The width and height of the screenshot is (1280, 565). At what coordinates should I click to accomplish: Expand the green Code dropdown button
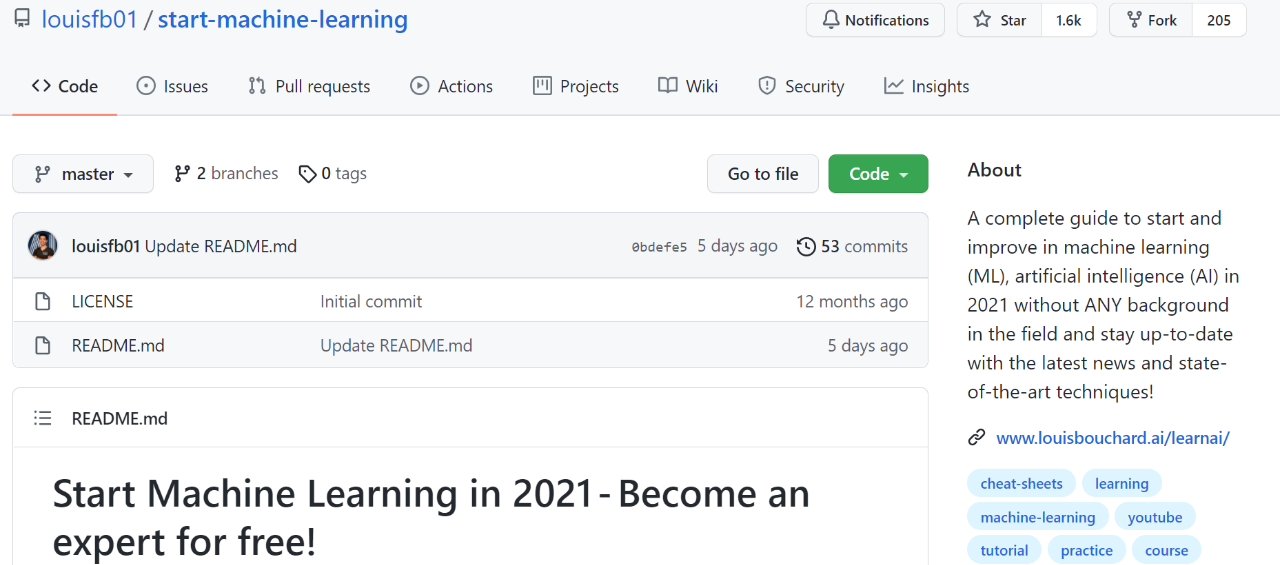[x=878, y=174]
